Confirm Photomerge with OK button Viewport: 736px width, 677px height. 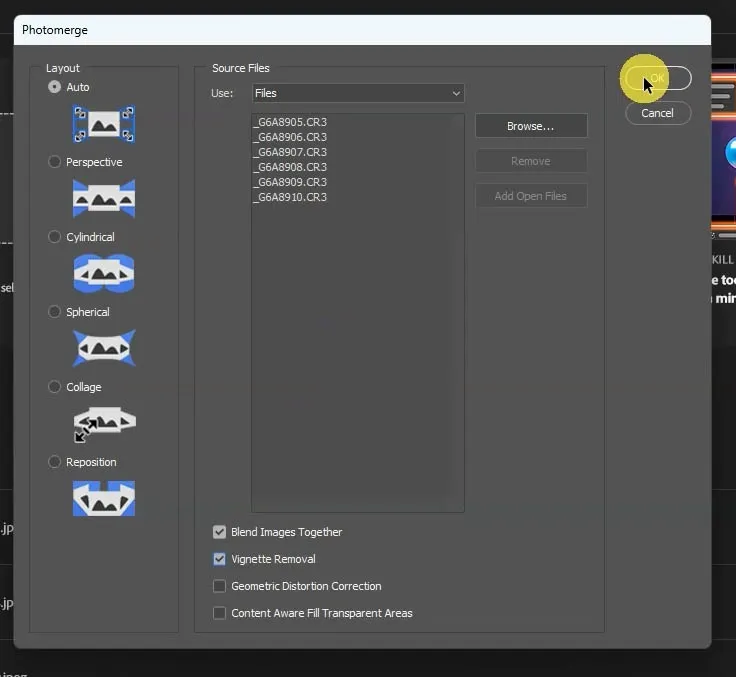pyautogui.click(x=658, y=78)
